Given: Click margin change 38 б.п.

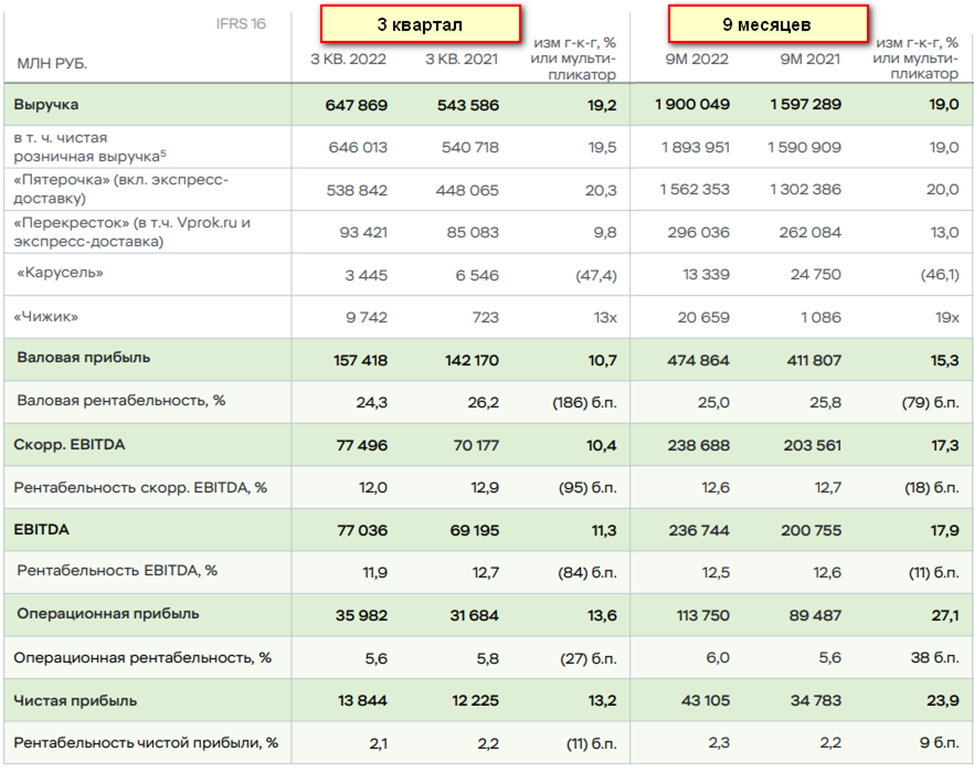Looking at the screenshot, I should click(x=935, y=658).
